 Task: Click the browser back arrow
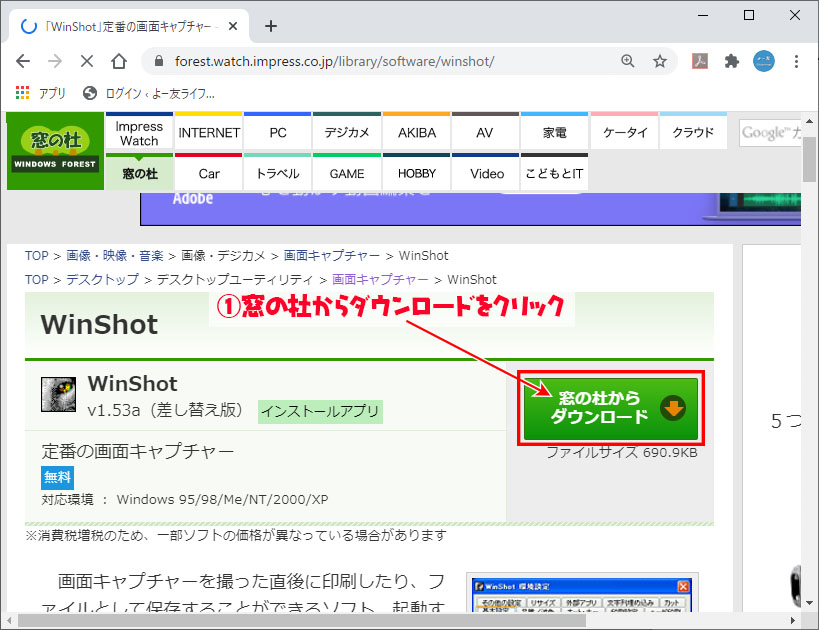[23, 62]
